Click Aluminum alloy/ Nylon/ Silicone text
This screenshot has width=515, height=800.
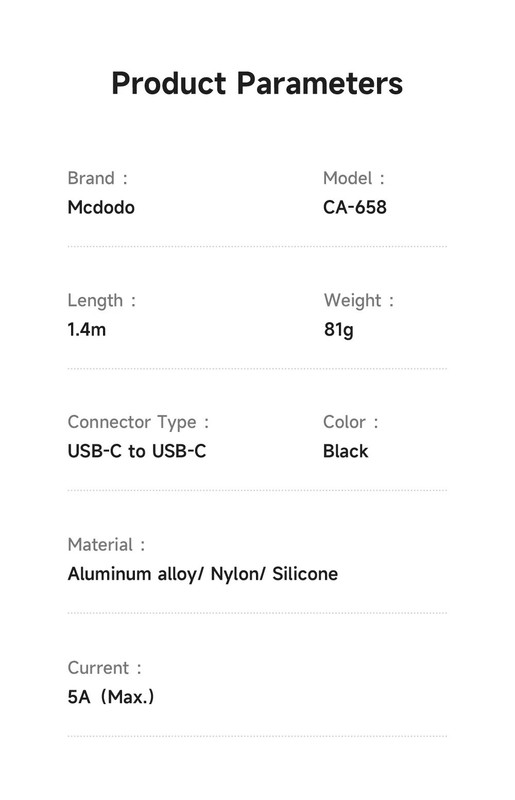[x=203, y=574]
